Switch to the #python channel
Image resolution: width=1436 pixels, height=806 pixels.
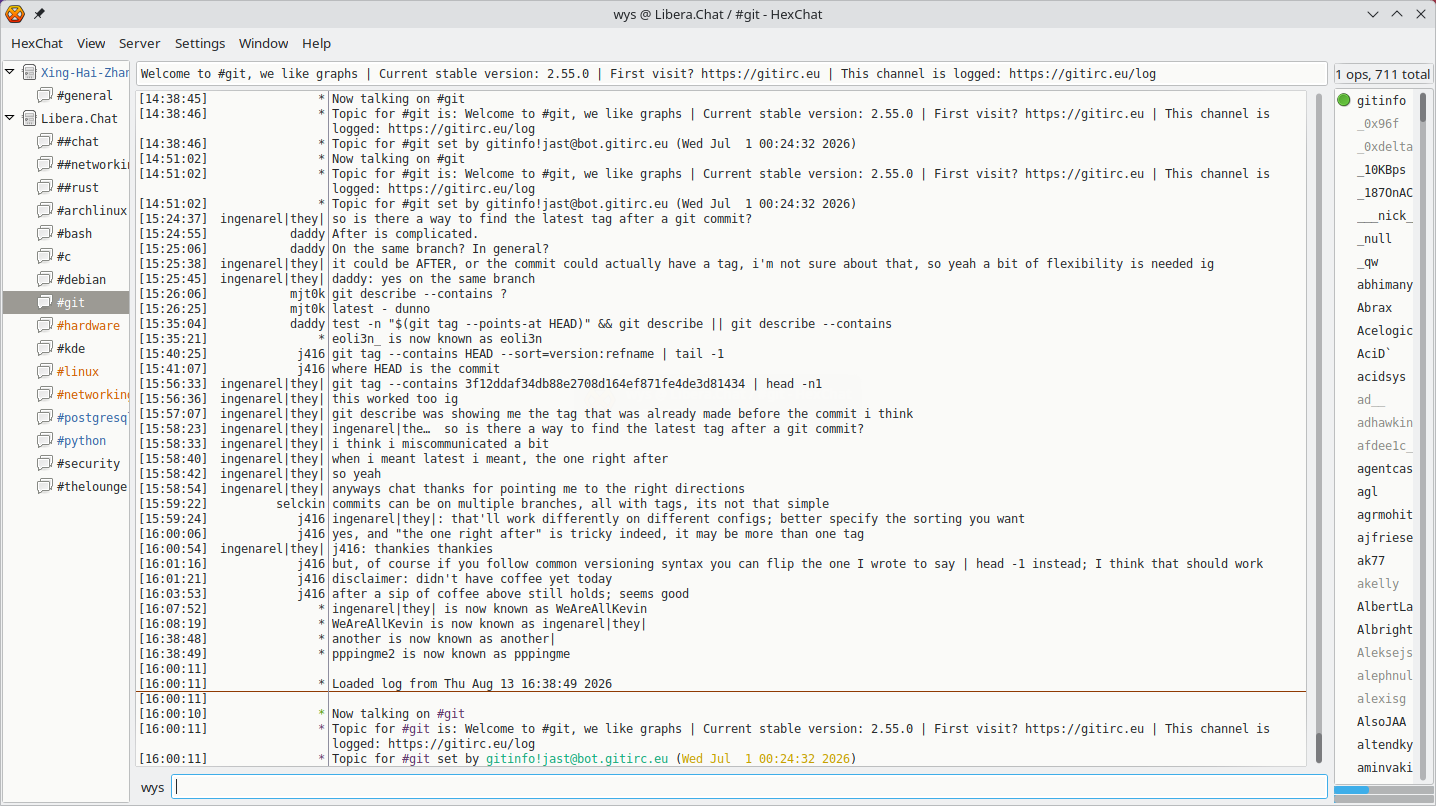(x=82, y=440)
